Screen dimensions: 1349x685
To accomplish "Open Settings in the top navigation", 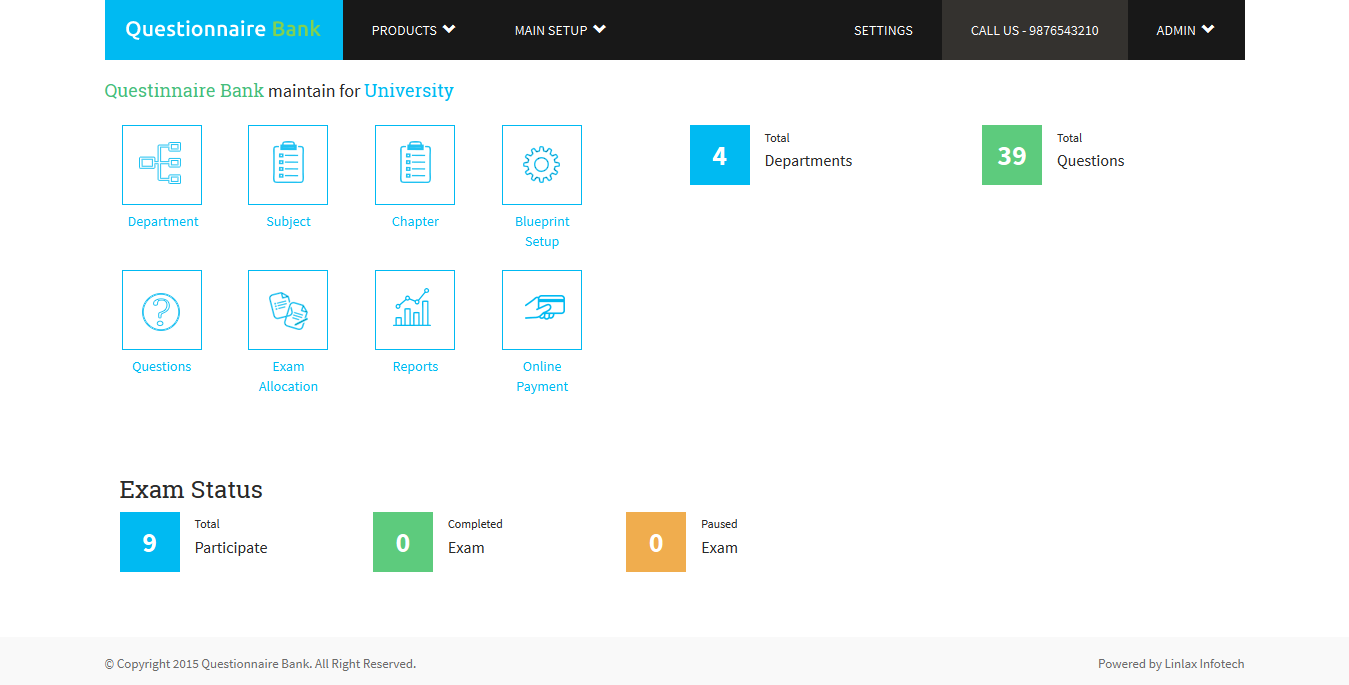I will (883, 30).
